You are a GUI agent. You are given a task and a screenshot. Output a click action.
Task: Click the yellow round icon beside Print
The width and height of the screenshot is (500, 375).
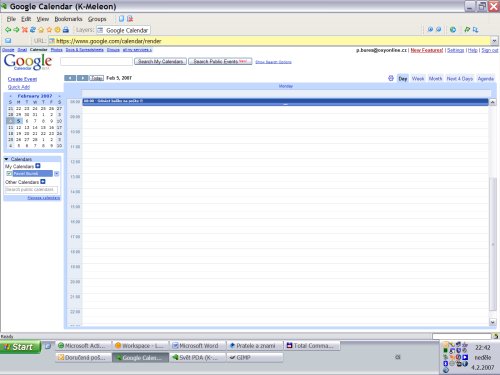pyautogui.click(x=57, y=30)
